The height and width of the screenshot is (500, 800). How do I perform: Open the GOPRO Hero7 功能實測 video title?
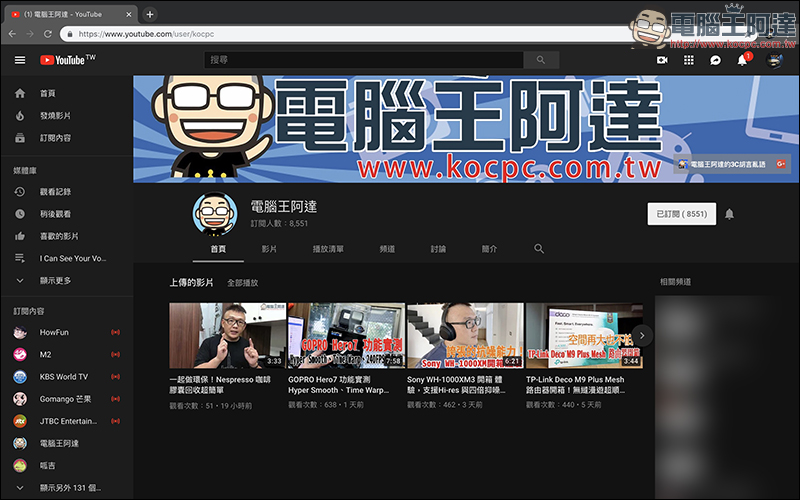339,385
